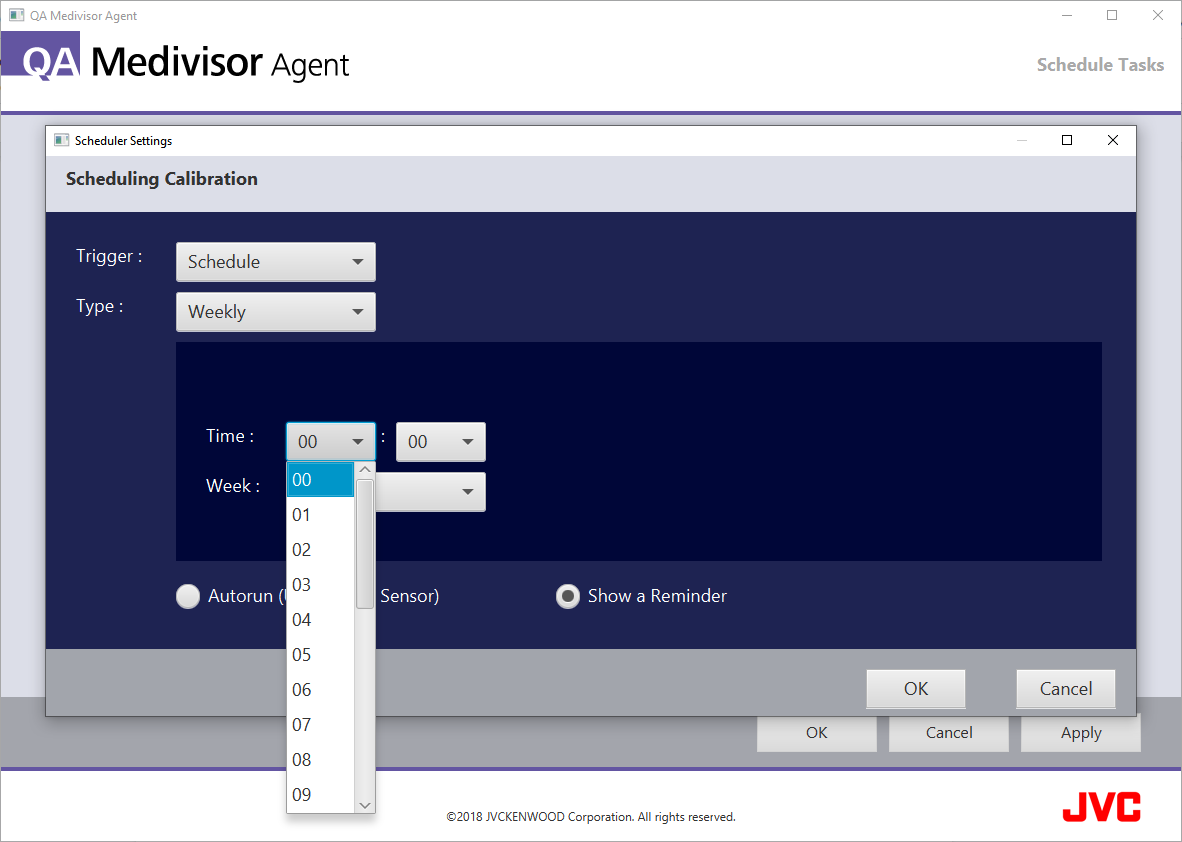Click the JVC logo

1101,807
